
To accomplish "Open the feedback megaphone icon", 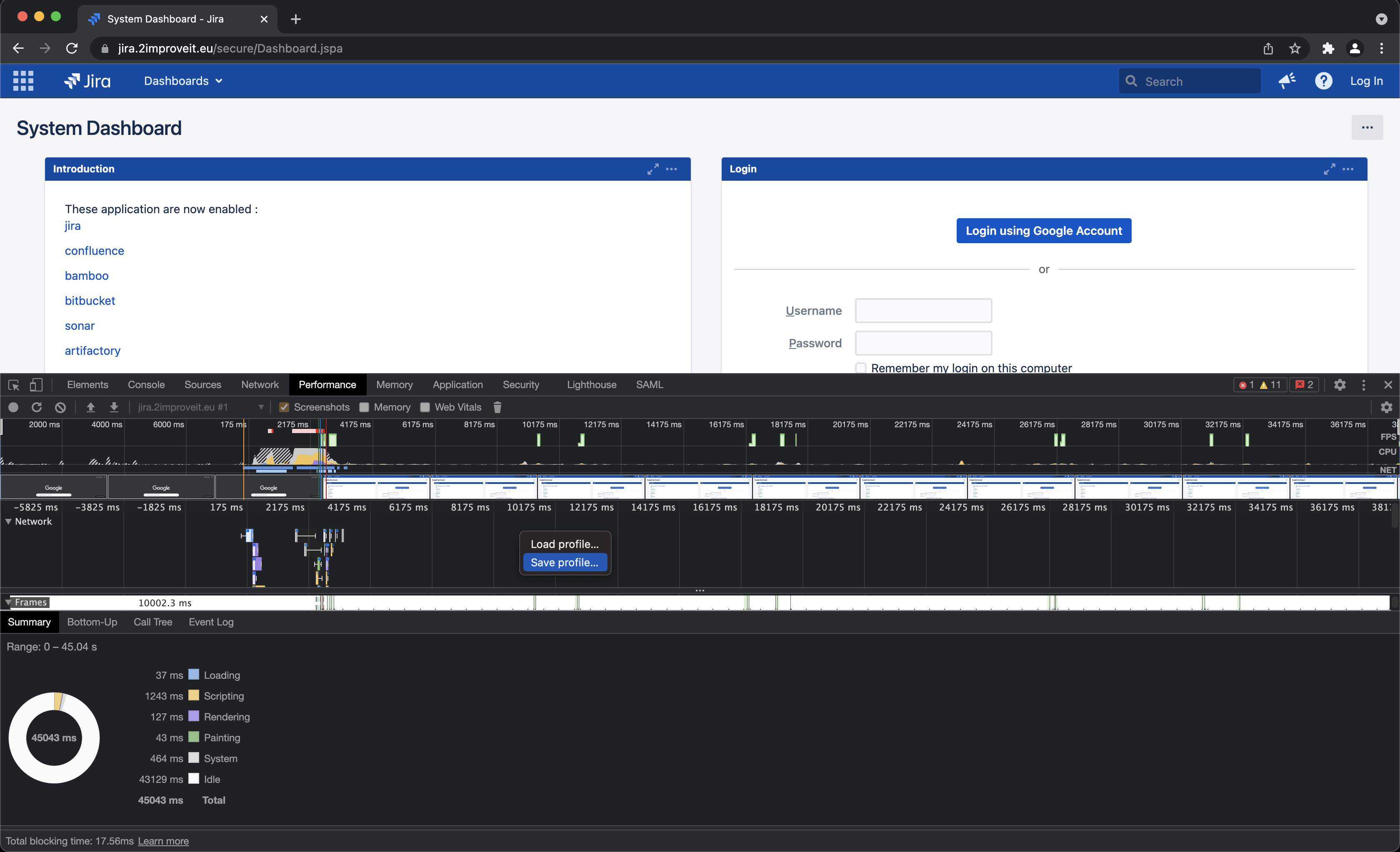I will tap(1287, 81).
